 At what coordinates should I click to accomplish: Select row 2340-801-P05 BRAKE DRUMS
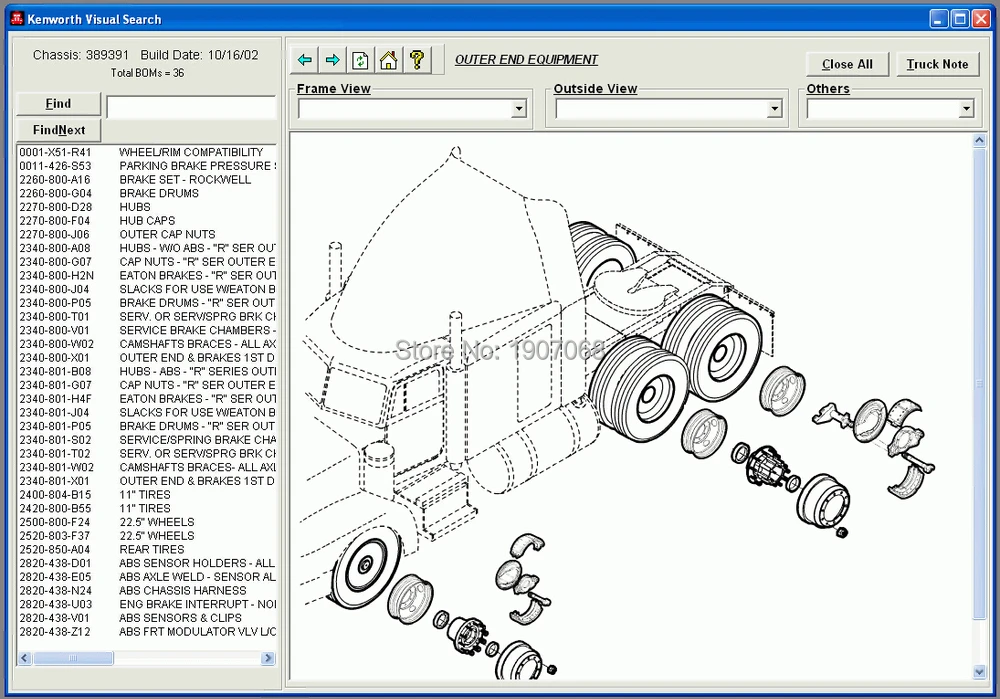[147, 427]
